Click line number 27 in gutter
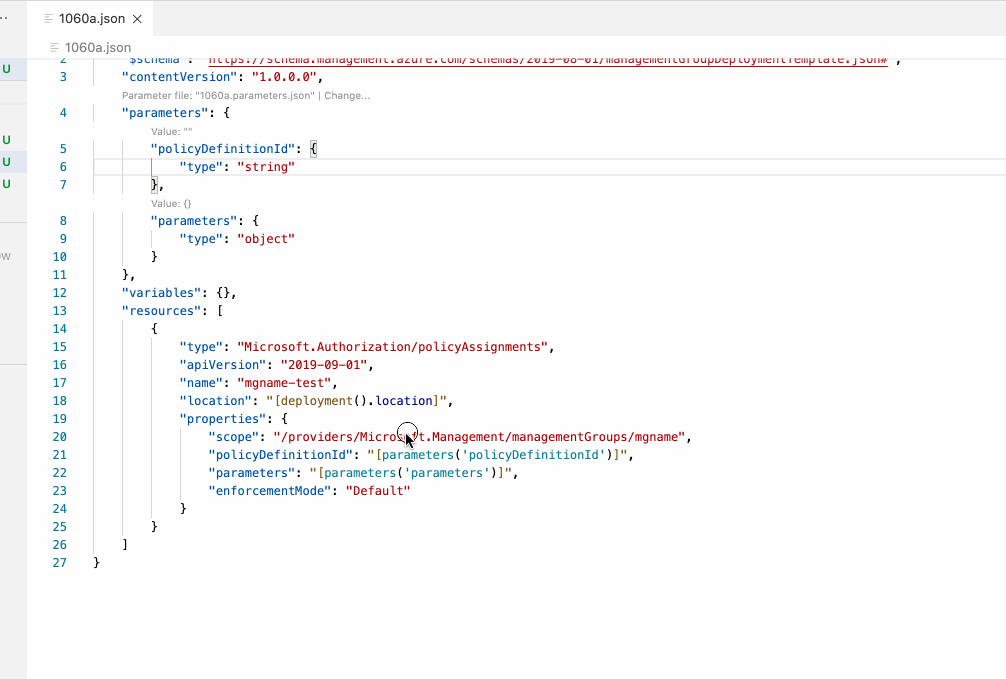The image size is (1006, 679). pyautogui.click(x=60, y=562)
